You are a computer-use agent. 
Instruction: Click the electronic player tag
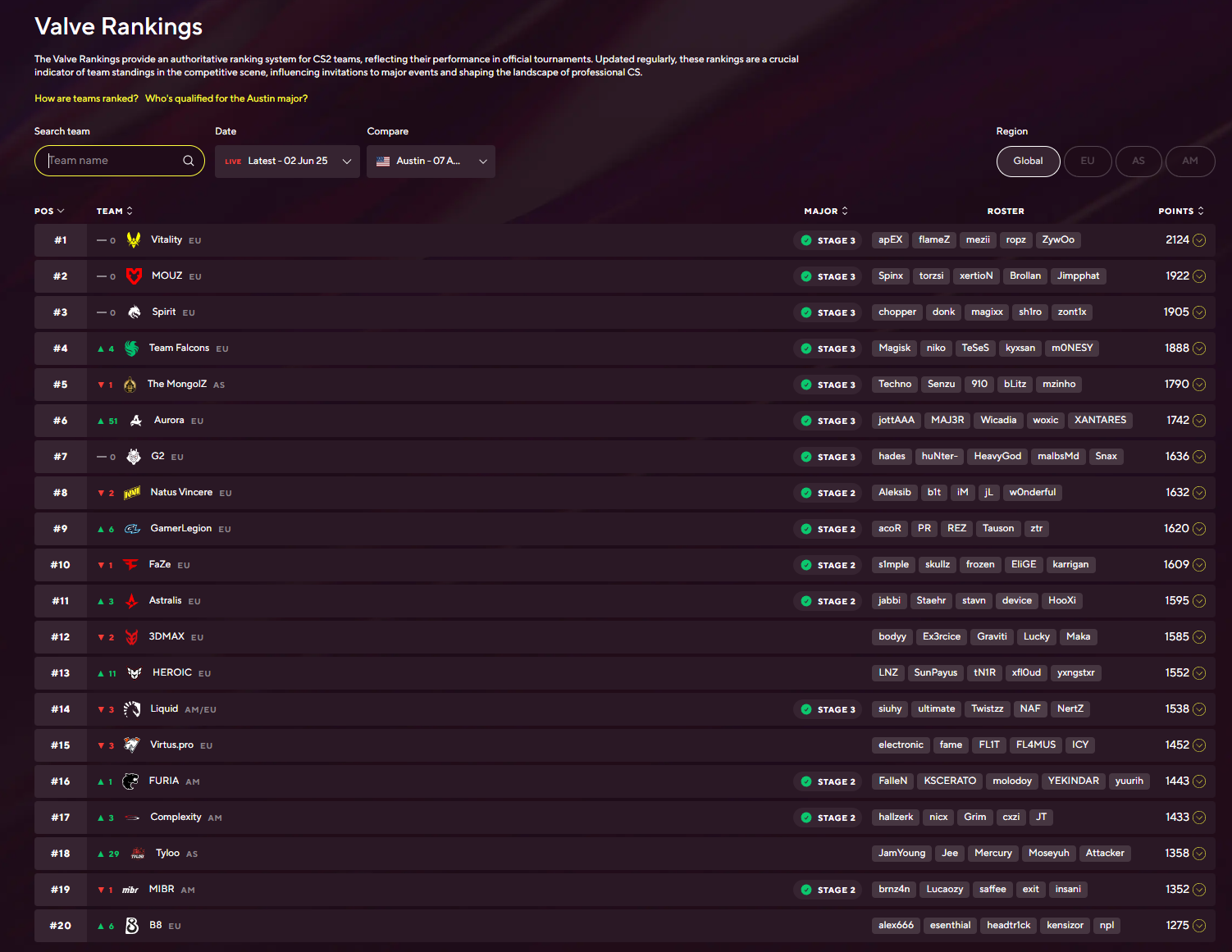(x=901, y=745)
